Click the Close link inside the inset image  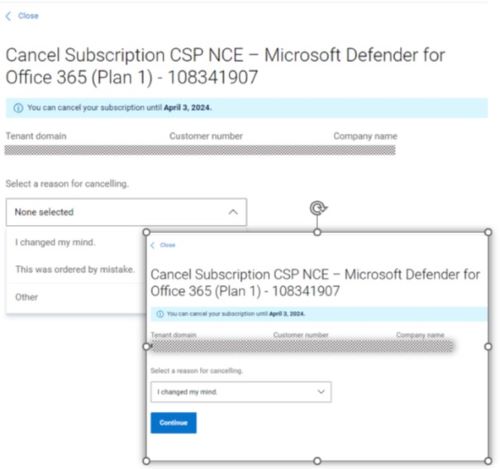pyautogui.click(x=167, y=245)
